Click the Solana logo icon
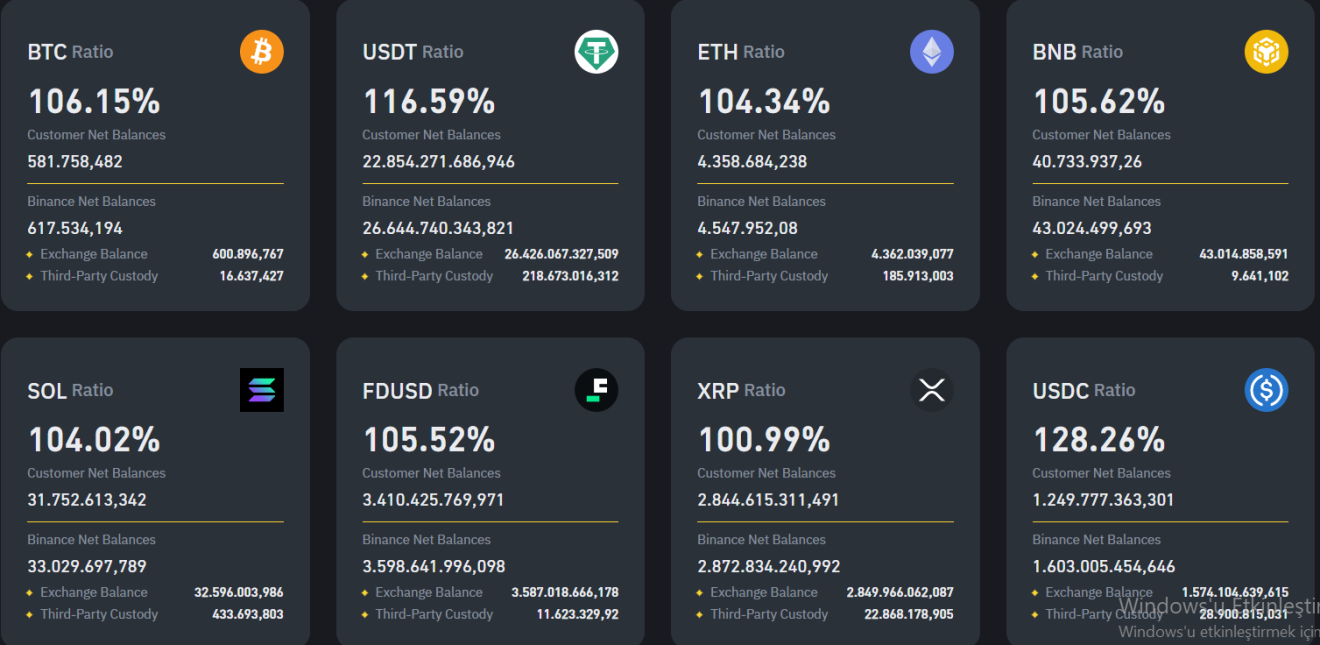Image resolution: width=1320 pixels, height=645 pixels. pyautogui.click(x=262, y=390)
